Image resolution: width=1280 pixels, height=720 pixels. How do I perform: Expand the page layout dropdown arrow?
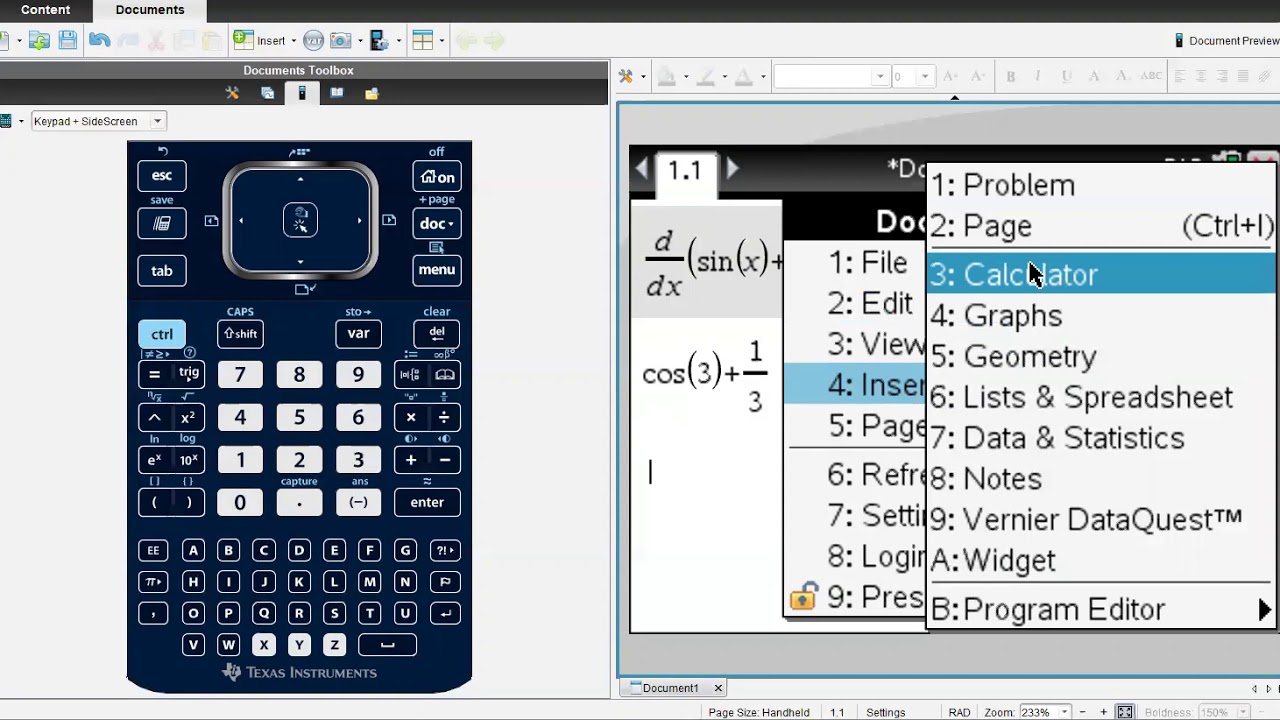tap(441, 41)
